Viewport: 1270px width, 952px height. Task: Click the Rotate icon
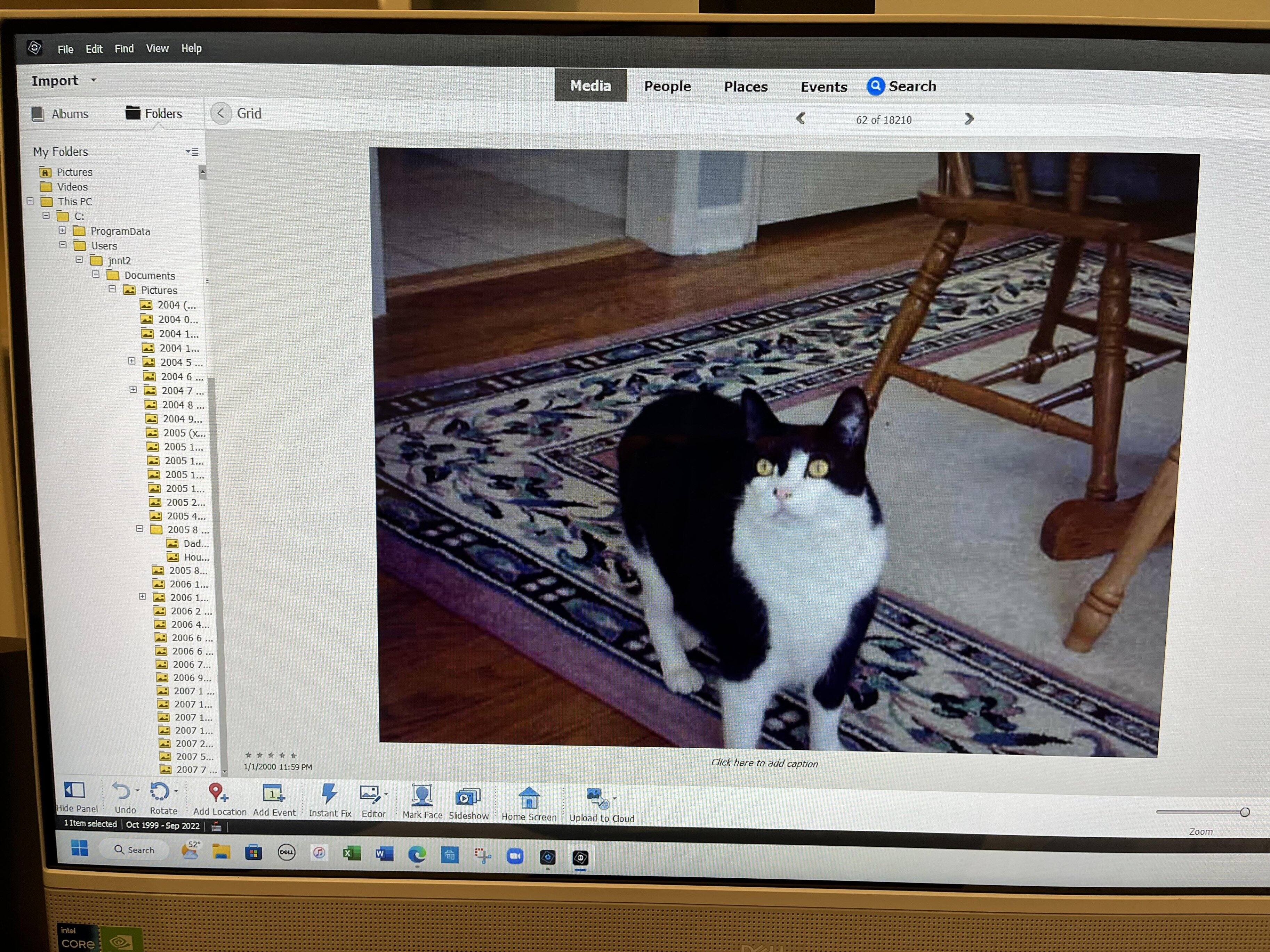pyautogui.click(x=160, y=792)
